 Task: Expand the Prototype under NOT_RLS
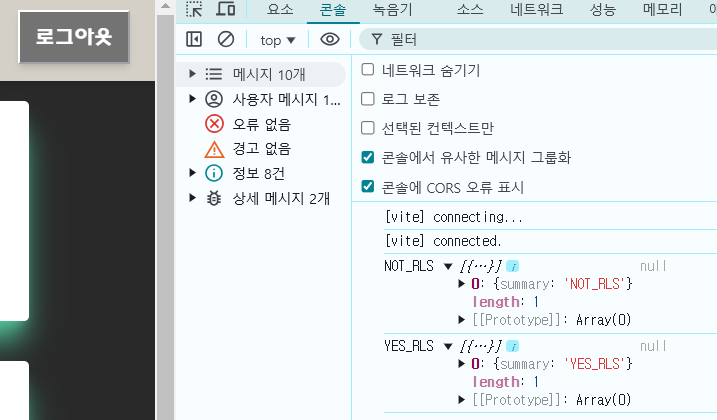point(461,319)
